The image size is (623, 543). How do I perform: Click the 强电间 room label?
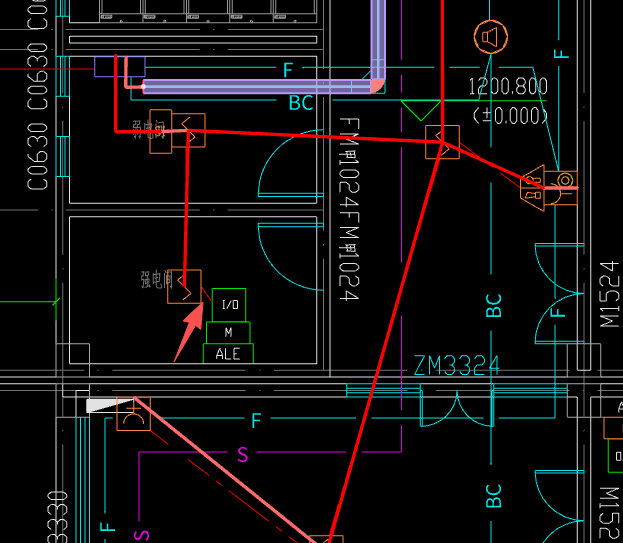click(157, 279)
